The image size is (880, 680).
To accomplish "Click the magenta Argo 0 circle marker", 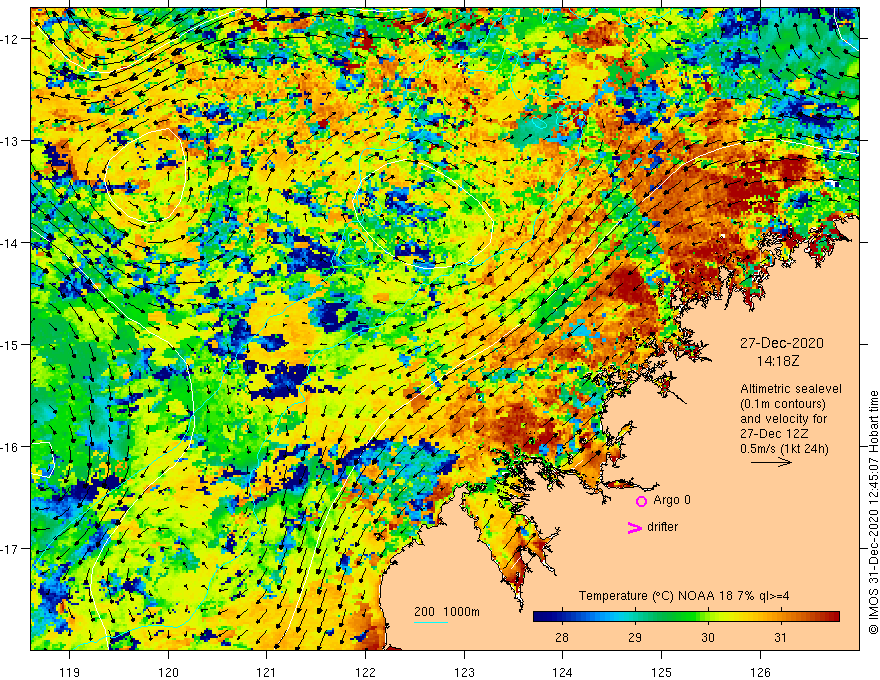I will (x=641, y=501).
